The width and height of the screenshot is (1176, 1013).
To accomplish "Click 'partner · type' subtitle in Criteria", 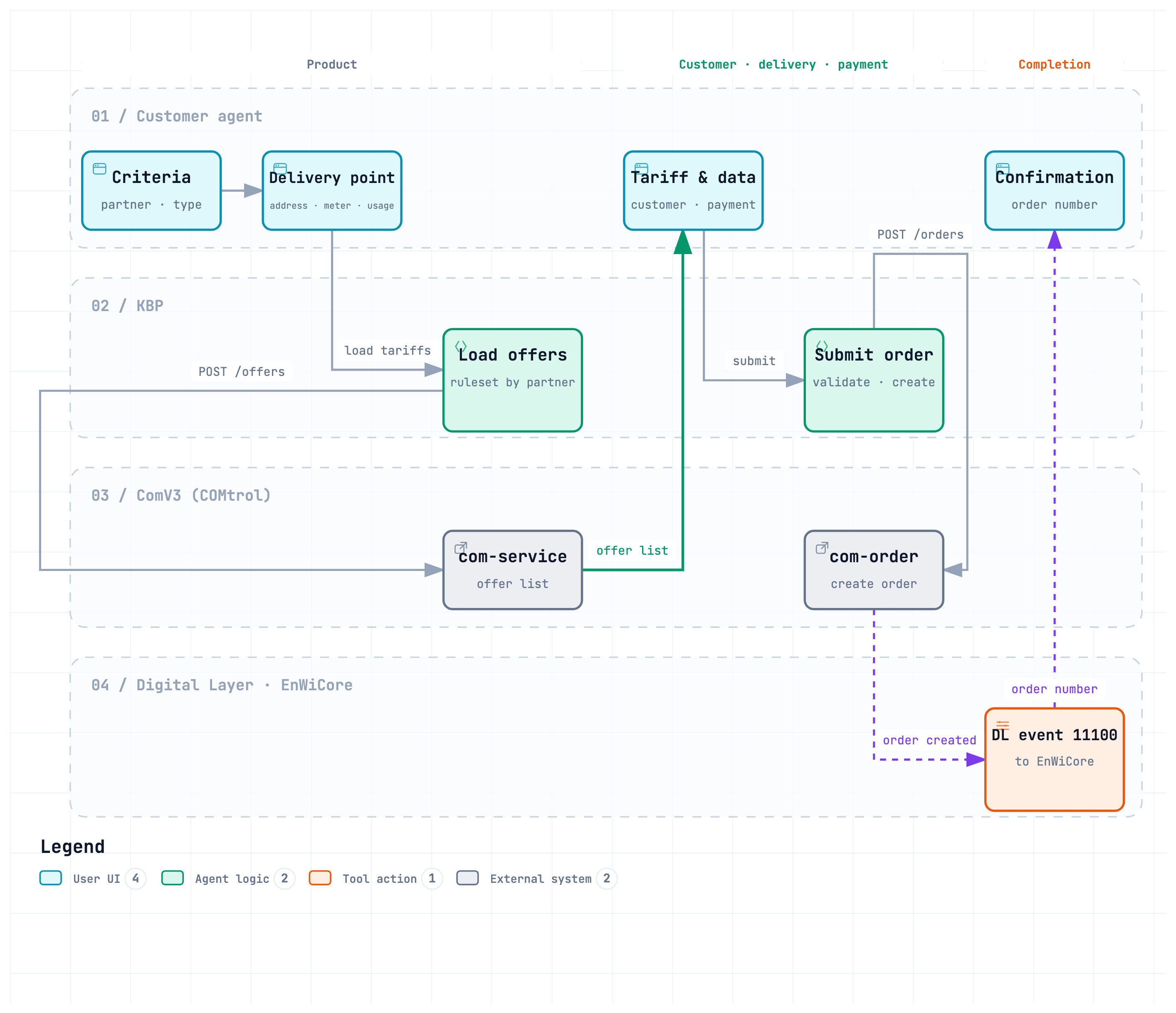I will coord(151,204).
